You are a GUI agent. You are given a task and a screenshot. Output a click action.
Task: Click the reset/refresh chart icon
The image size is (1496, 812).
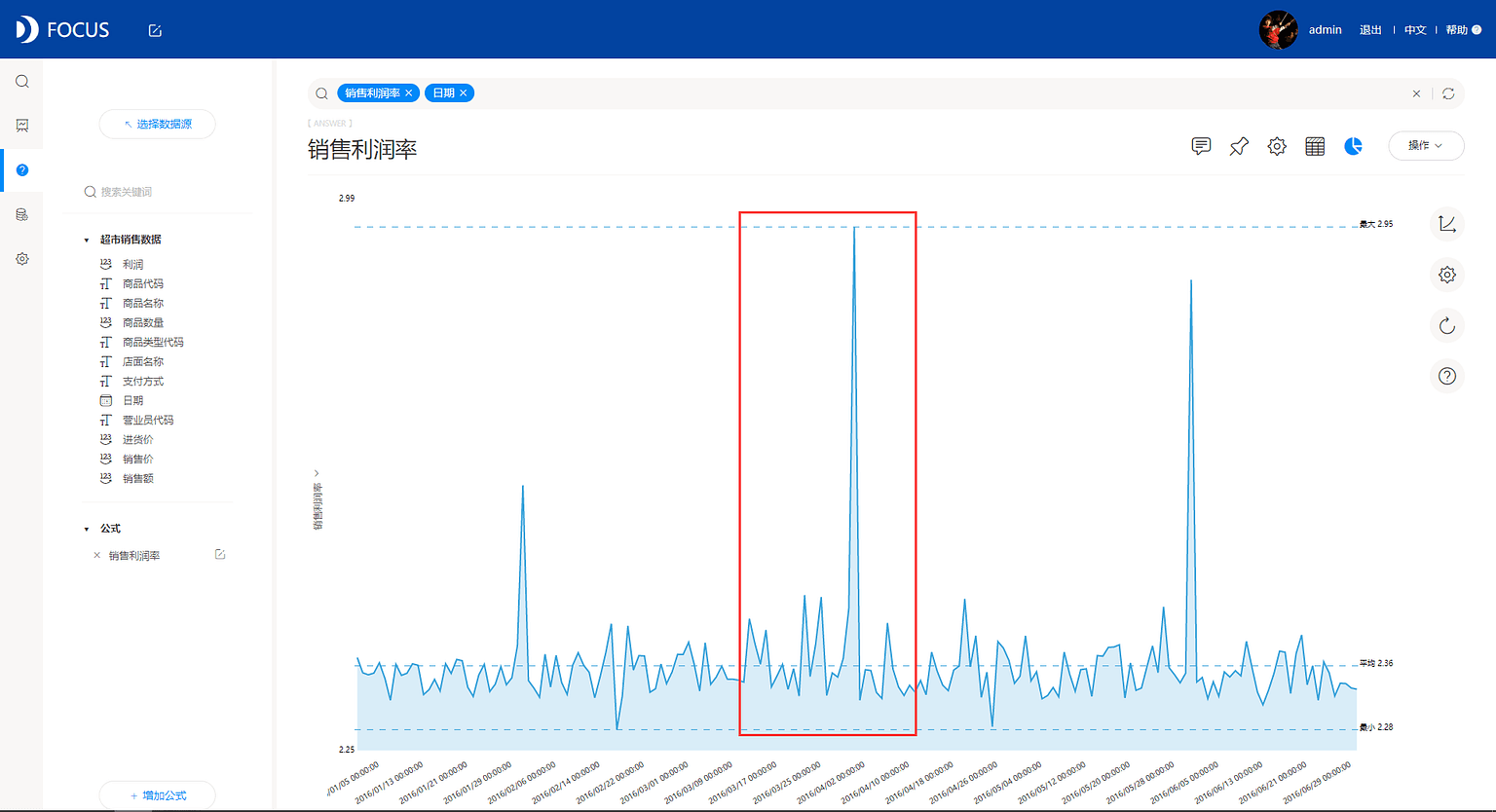click(x=1447, y=325)
